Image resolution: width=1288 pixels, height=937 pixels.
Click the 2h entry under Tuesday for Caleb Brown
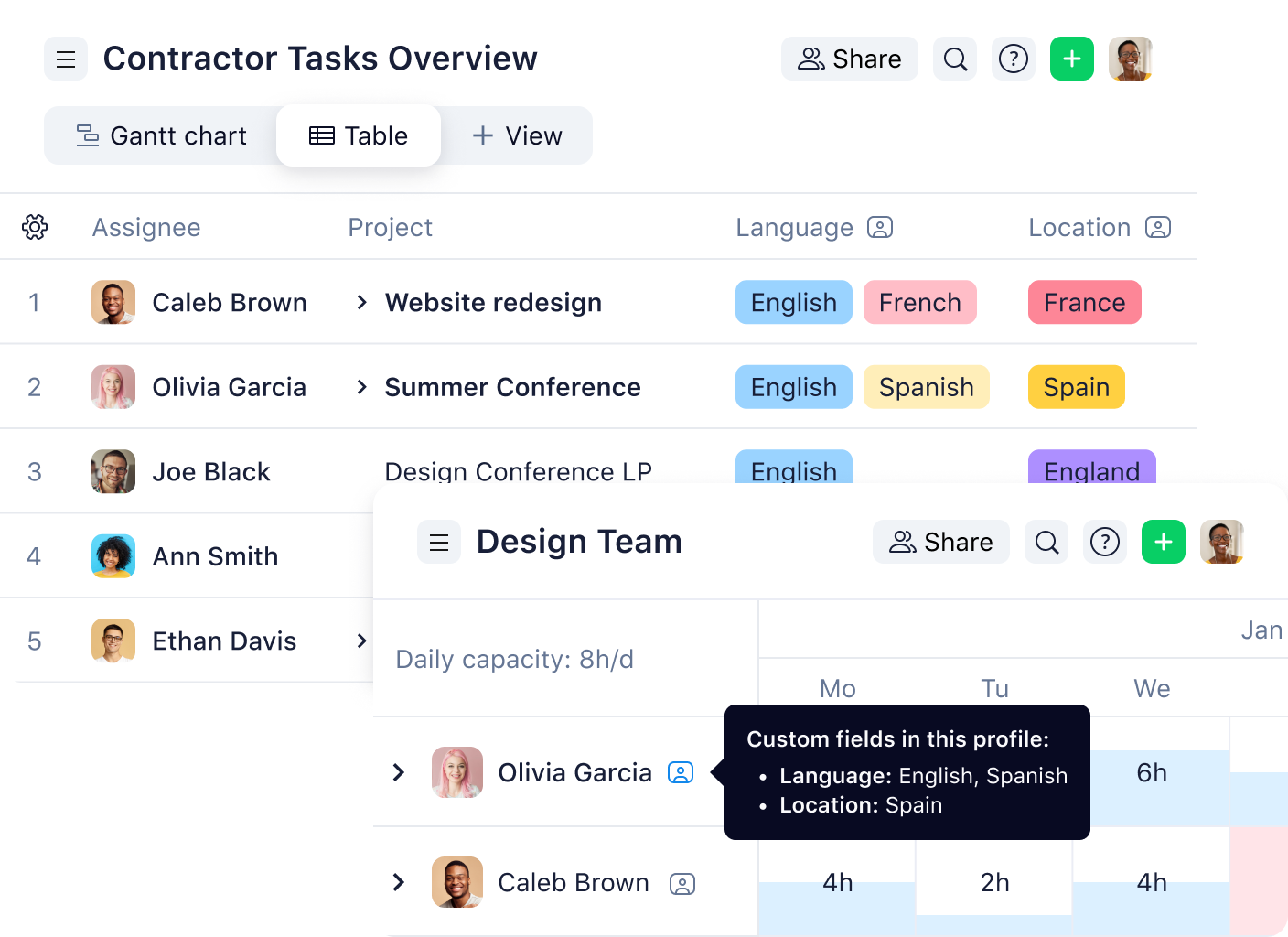tap(994, 882)
